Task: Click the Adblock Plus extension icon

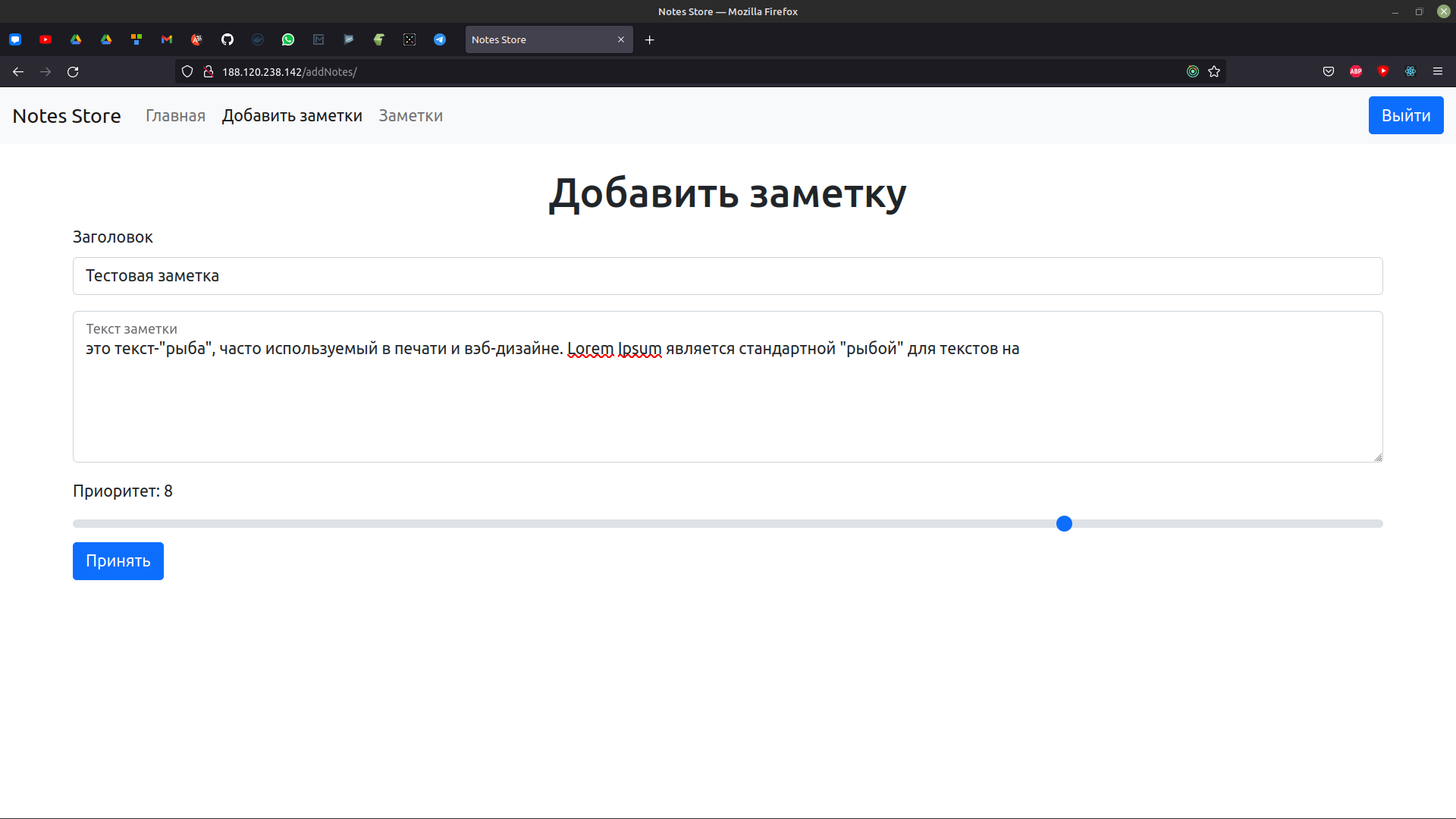Action: 1356,71
